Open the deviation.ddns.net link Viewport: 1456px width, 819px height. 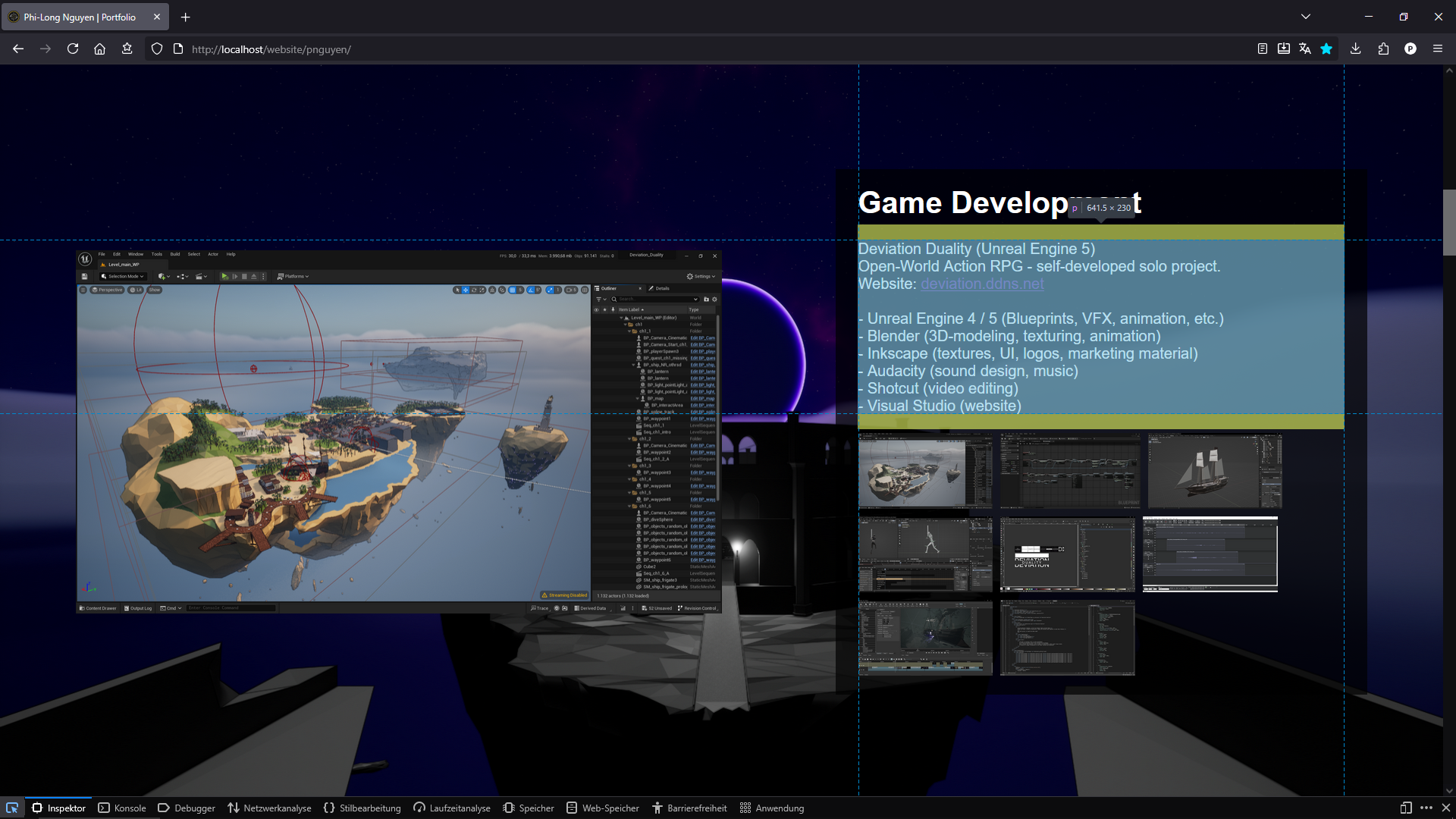982,284
